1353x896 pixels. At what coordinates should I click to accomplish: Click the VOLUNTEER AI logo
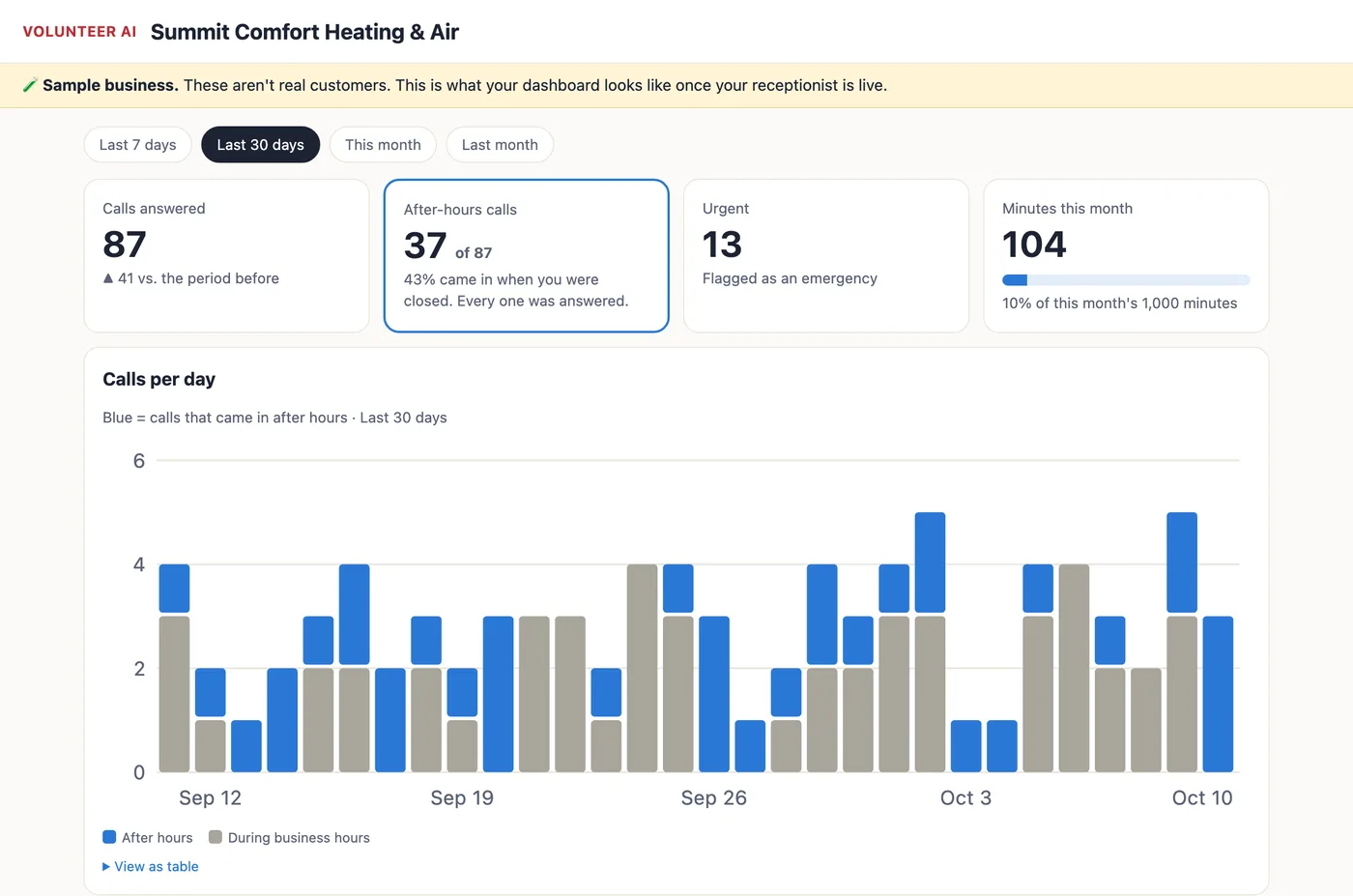click(79, 32)
